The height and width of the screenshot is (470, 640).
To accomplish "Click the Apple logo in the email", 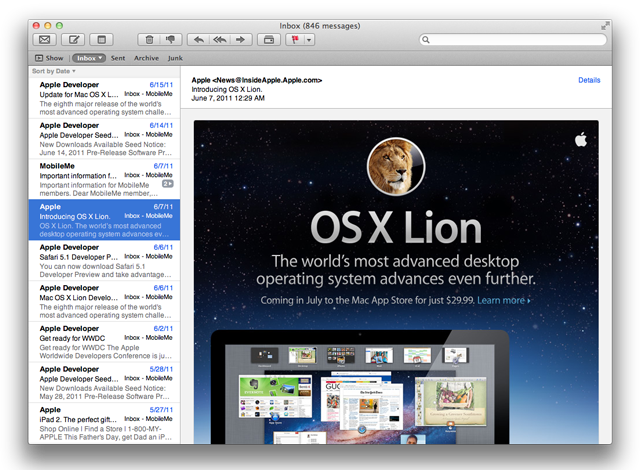I will [581, 140].
